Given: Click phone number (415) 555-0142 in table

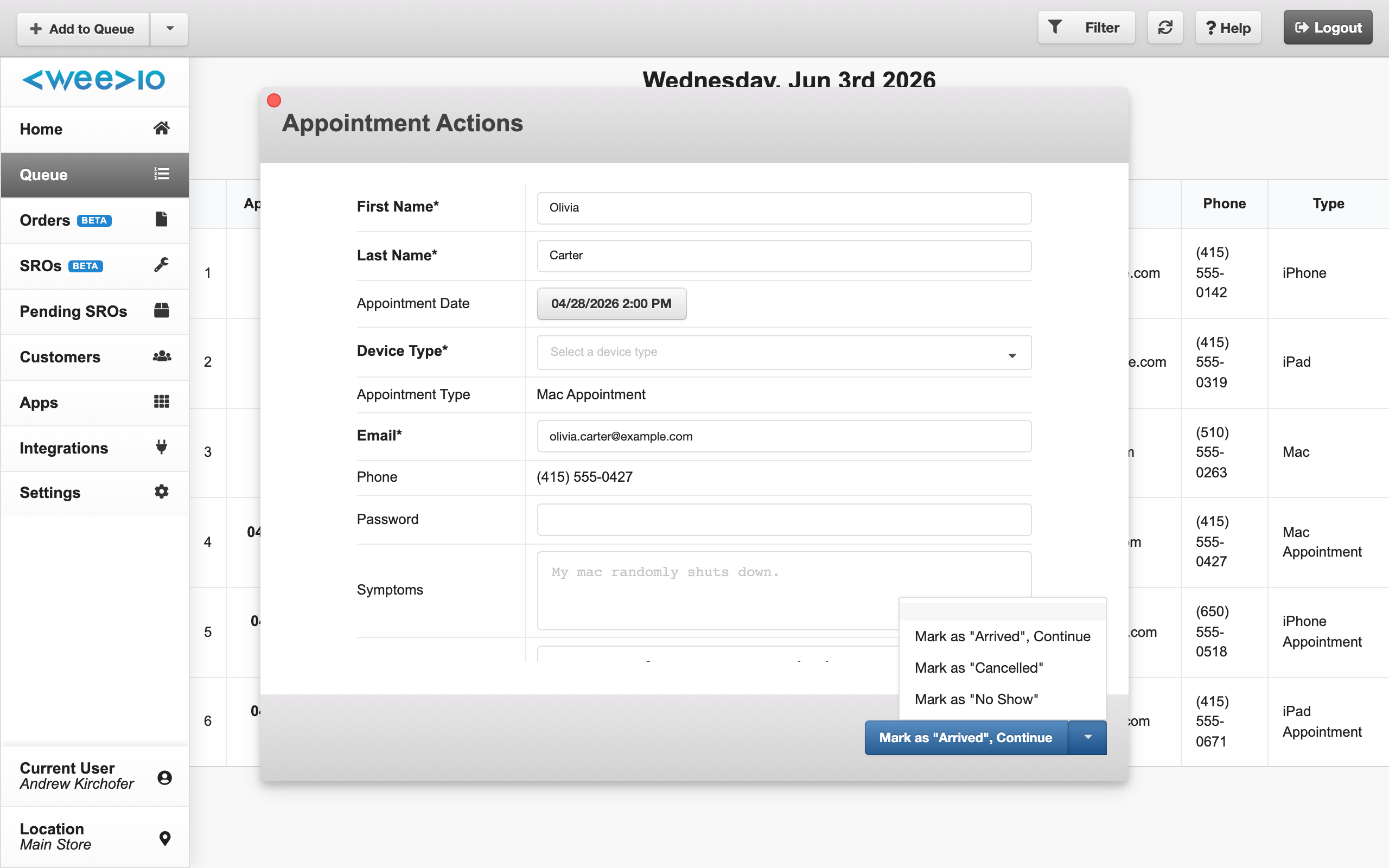Looking at the screenshot, I should coord(1212,273).
